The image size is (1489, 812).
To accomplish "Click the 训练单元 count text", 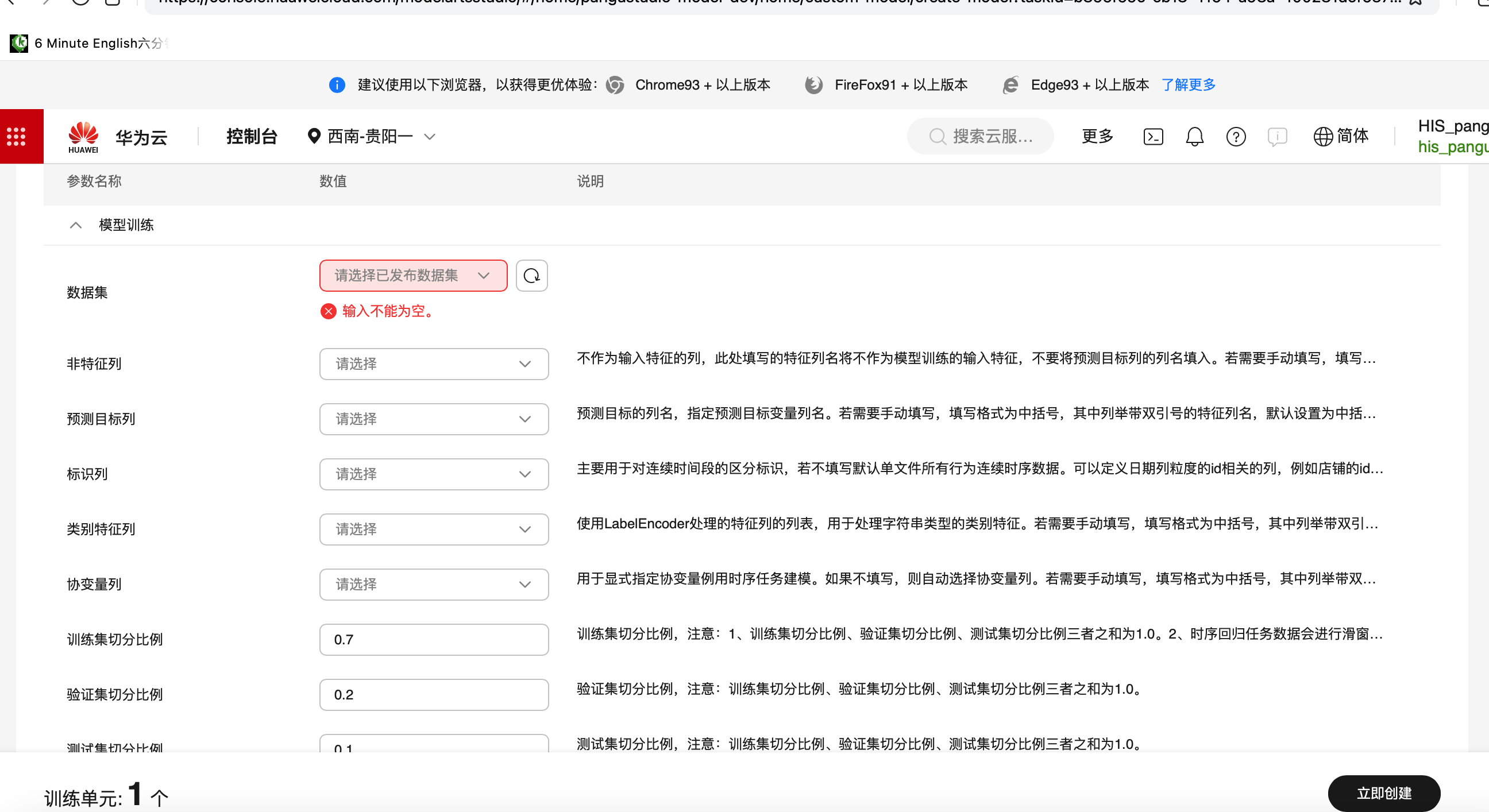I will tap(106, 795).
